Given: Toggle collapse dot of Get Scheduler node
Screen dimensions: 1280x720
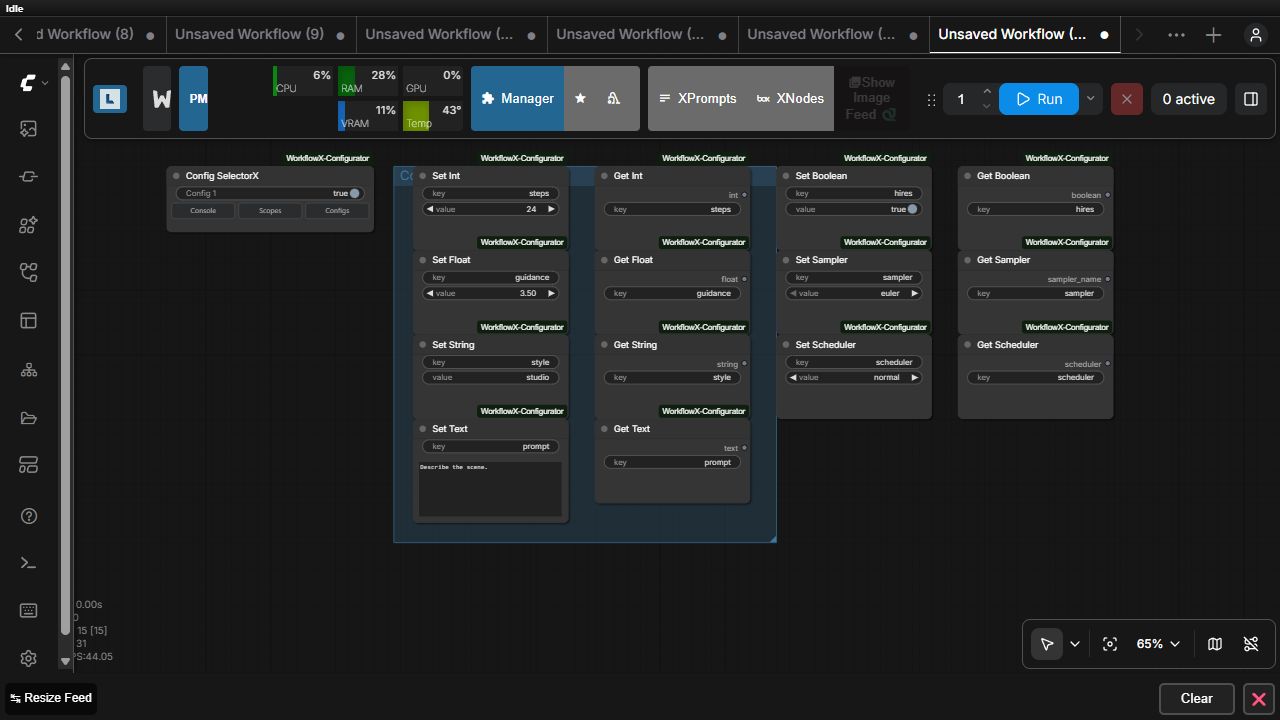Looking at the screenshot, I should pos(967,345).
